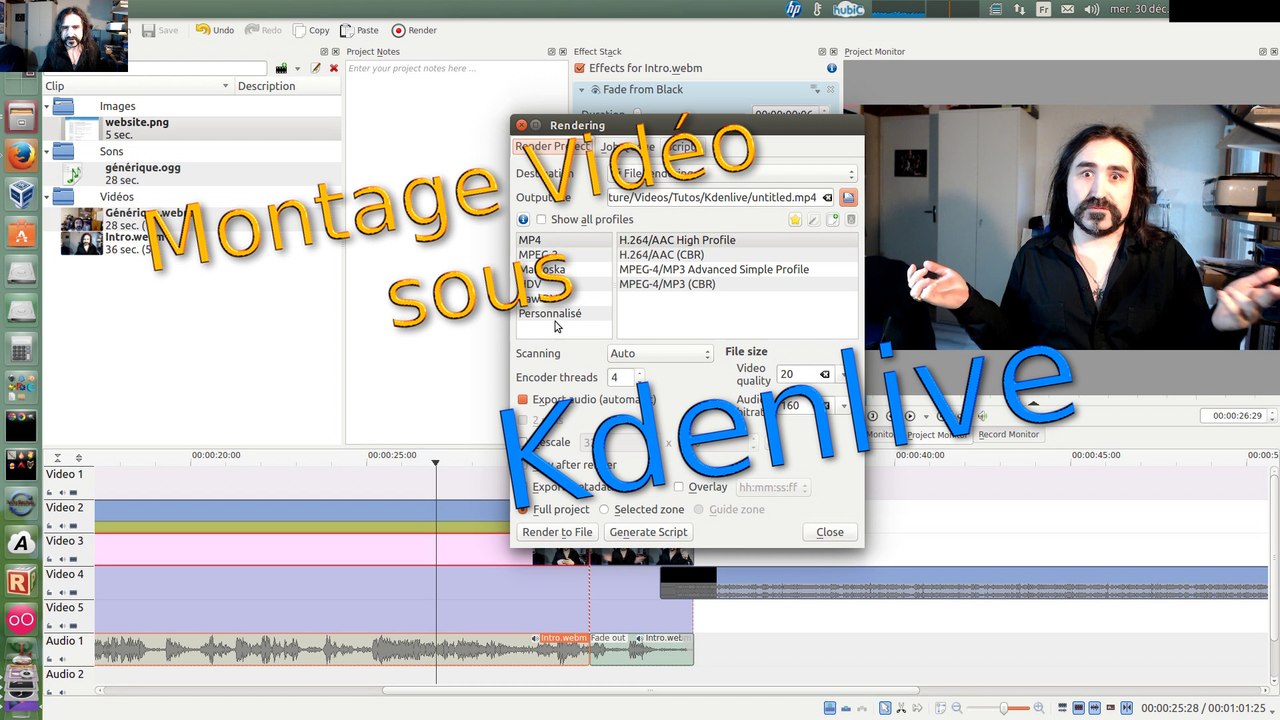The image size is (1280, 720).
Task: Click the fit zoom to project icon
Action: coord(939,708)
